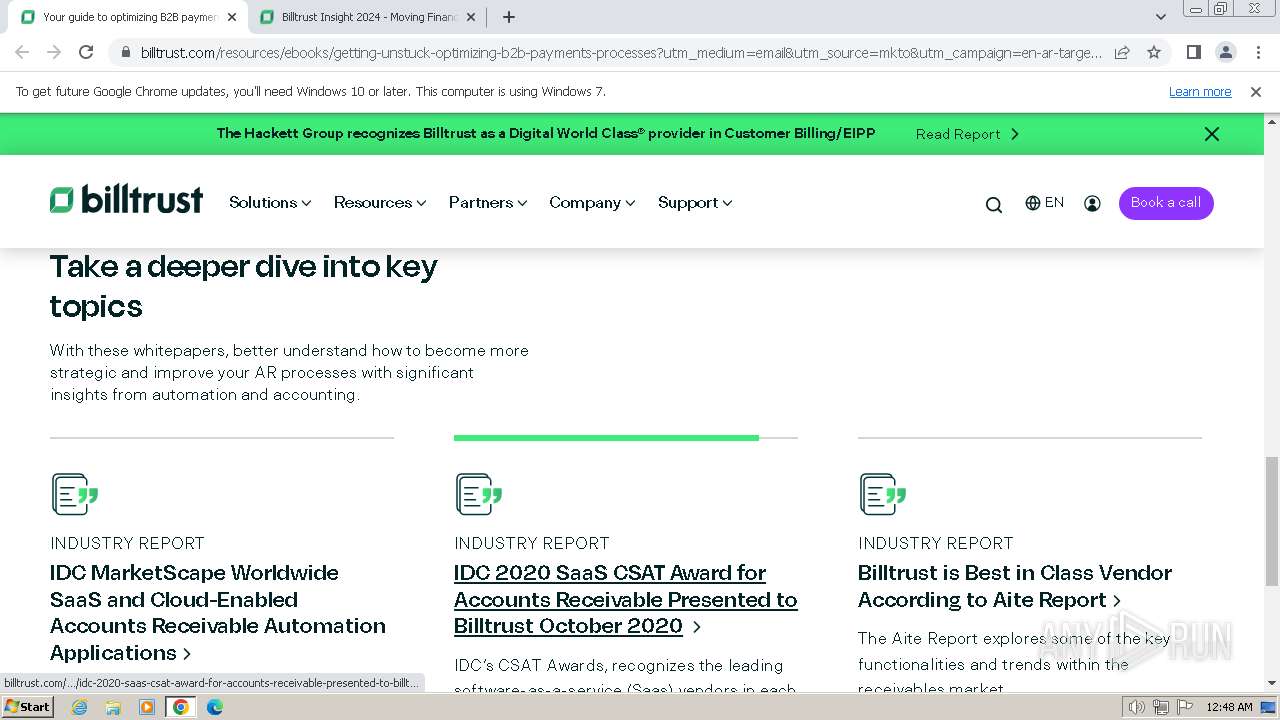This screenshot has height=720, width=1280.
Task: Click the 'Take a deeper dive into key topics' heading
Action: [243, 286]
